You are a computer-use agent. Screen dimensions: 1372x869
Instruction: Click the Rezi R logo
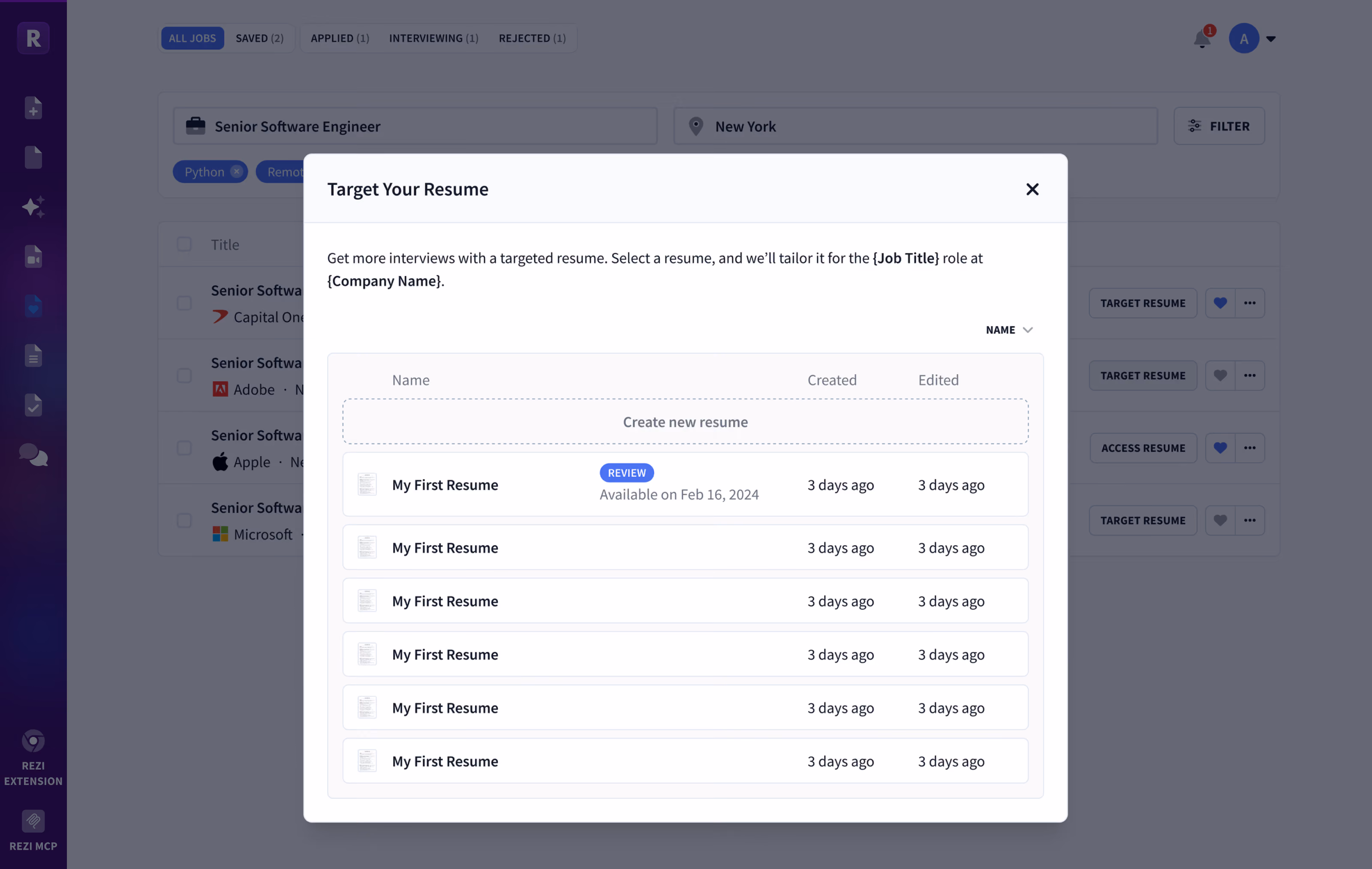tap(33, 38)
